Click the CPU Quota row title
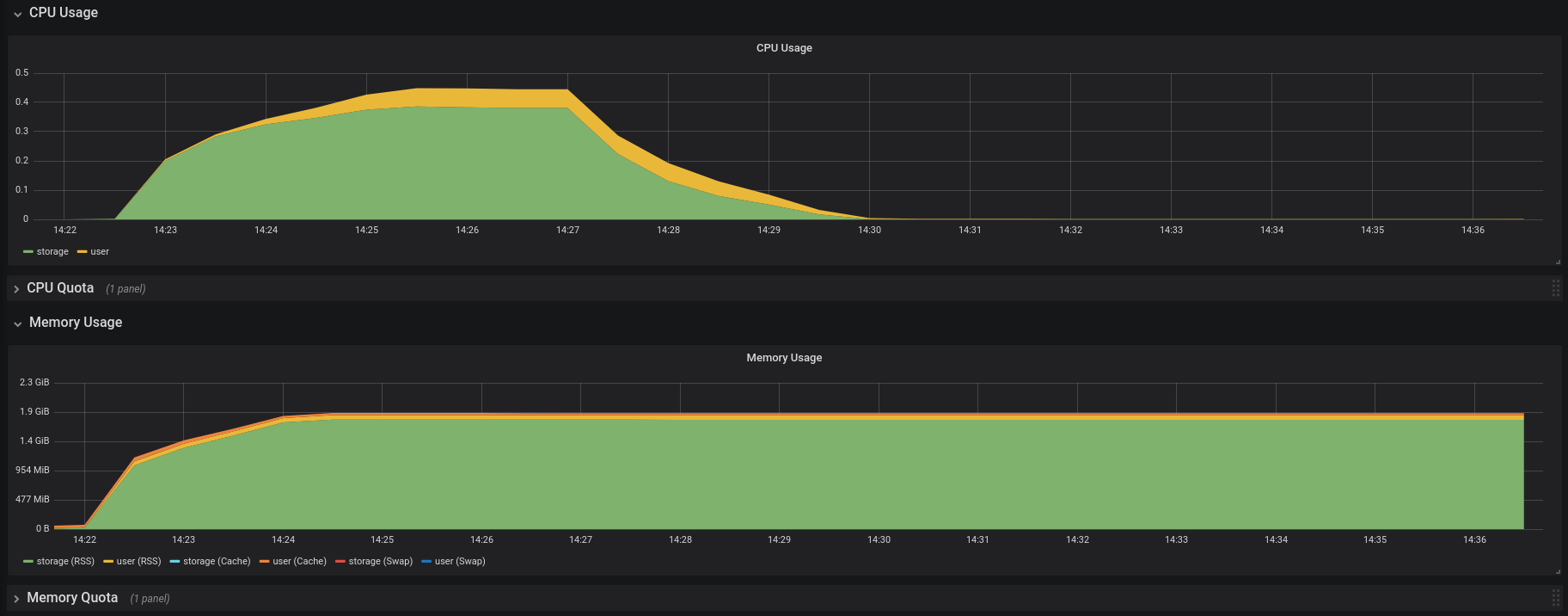Screen dimensions: 1568x616 (x=60, y=288)
